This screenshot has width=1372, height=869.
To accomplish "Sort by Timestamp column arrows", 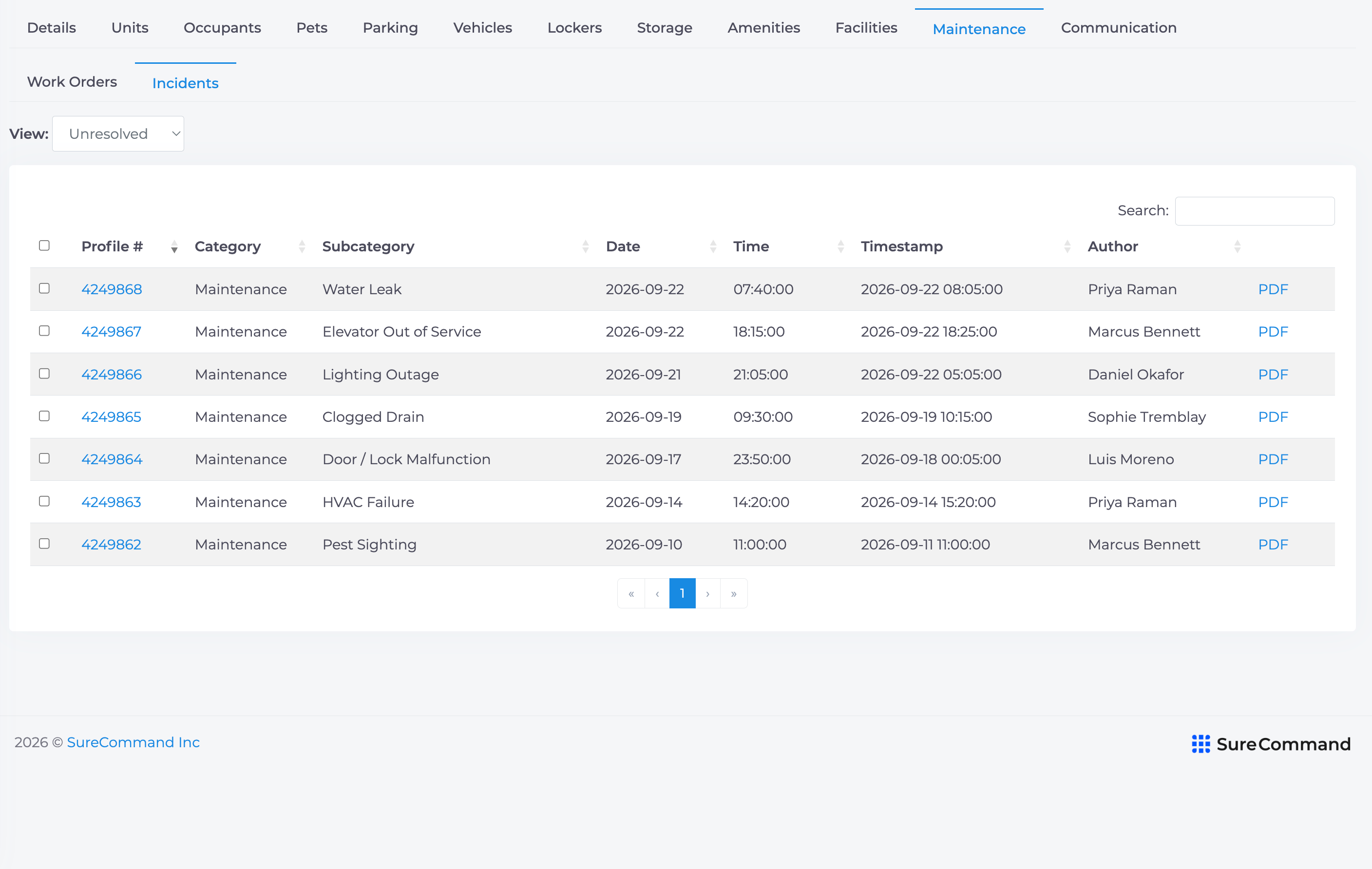I will (x=1068, y=246).
